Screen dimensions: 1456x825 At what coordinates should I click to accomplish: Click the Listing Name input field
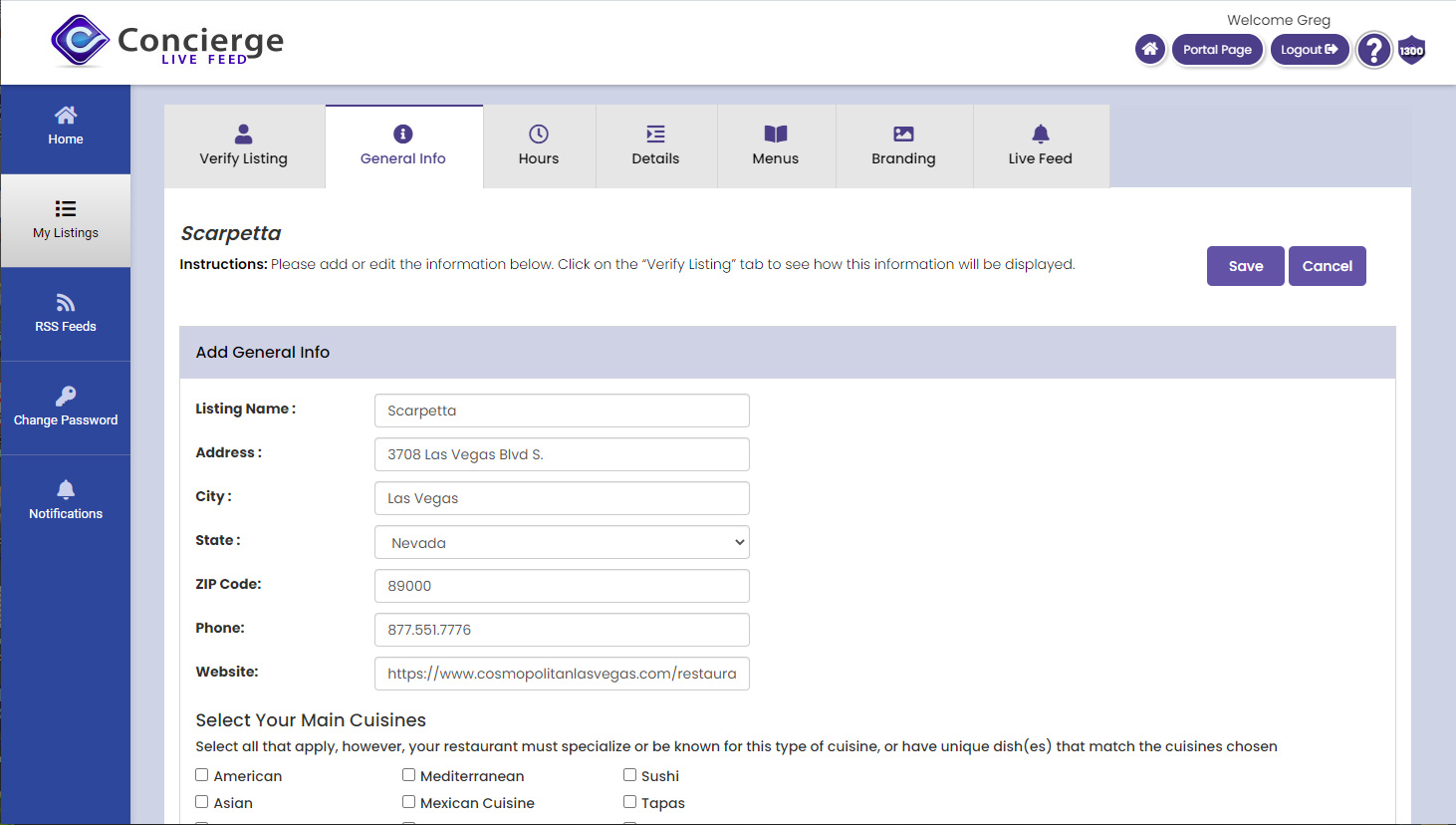(x=562, y=411)
